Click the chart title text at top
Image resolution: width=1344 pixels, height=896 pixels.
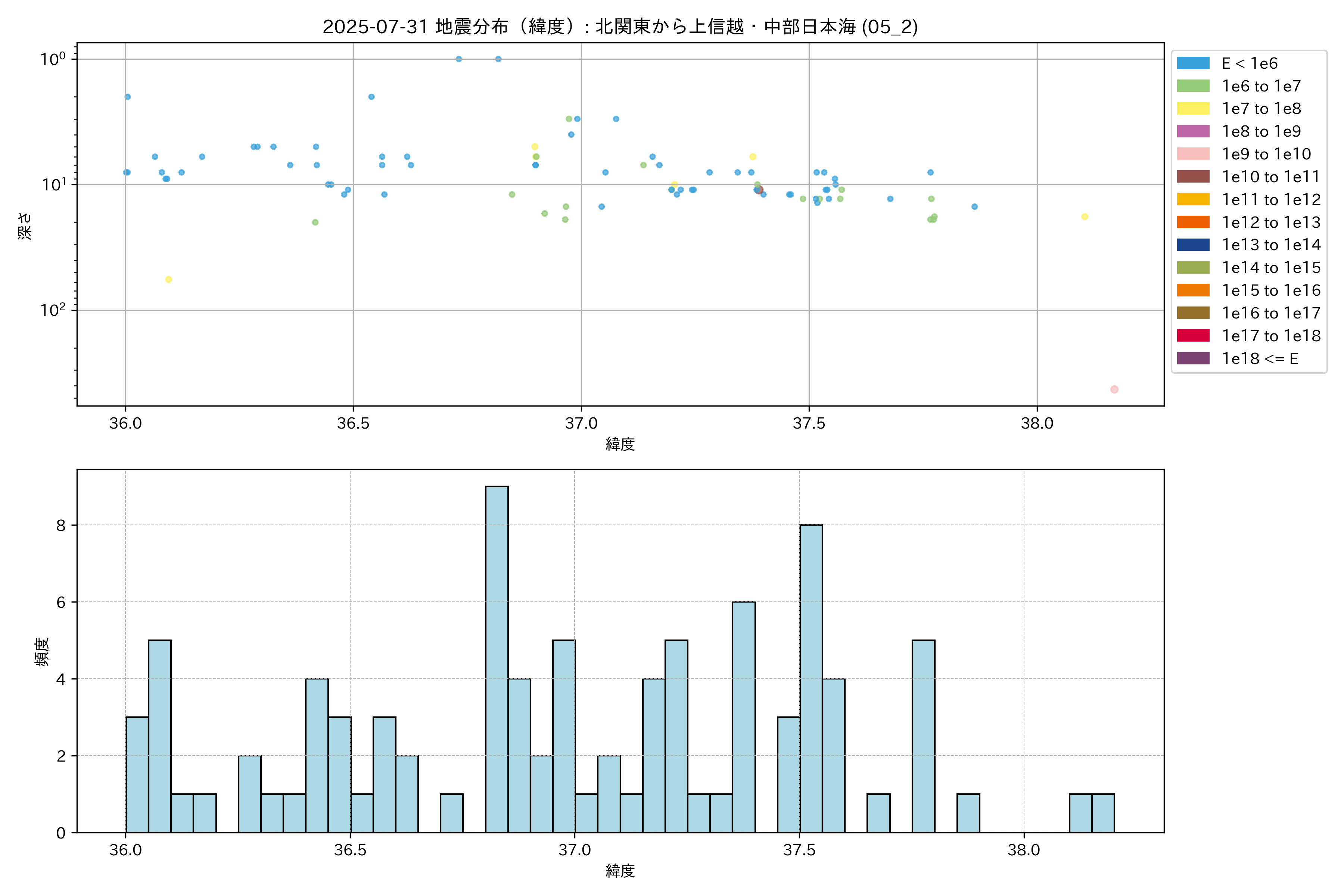(620, 27)
